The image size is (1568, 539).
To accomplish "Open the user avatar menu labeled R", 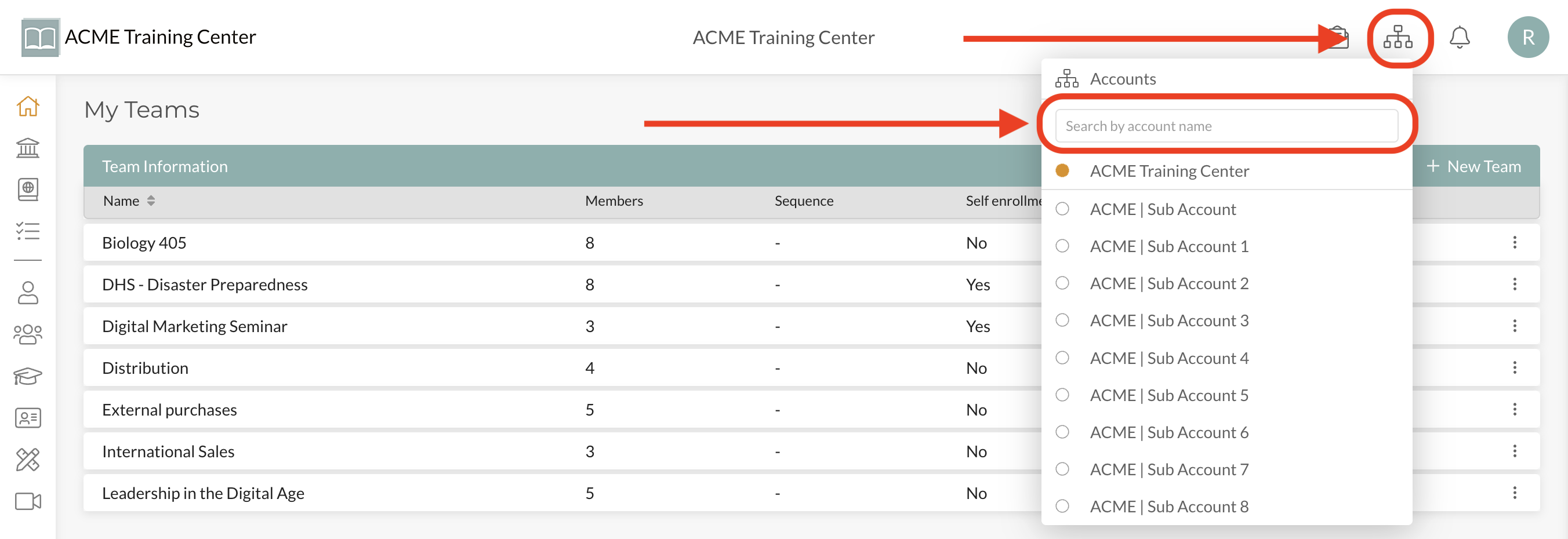I will pyautogui.click(x=1527, y=38).
